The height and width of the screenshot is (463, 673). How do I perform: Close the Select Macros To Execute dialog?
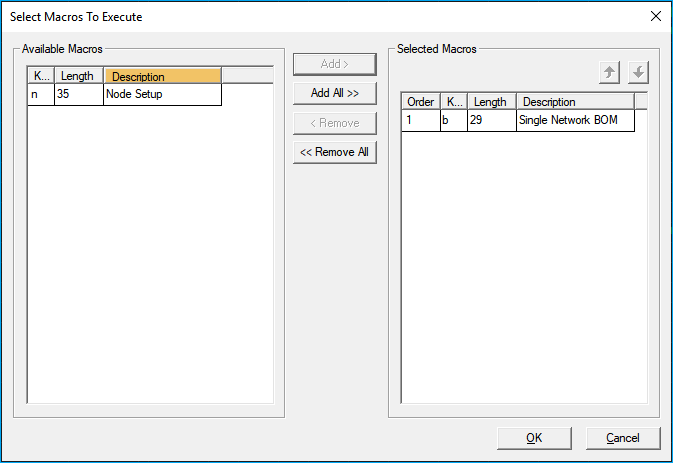[655, 16]
